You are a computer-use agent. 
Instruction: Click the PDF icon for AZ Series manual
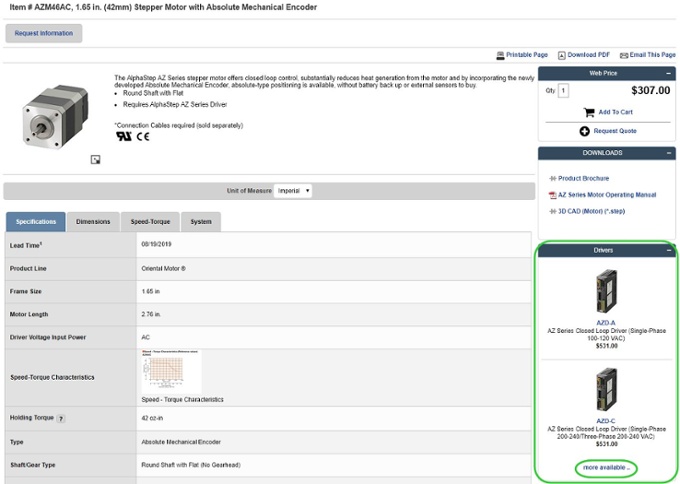click(552, 195)
